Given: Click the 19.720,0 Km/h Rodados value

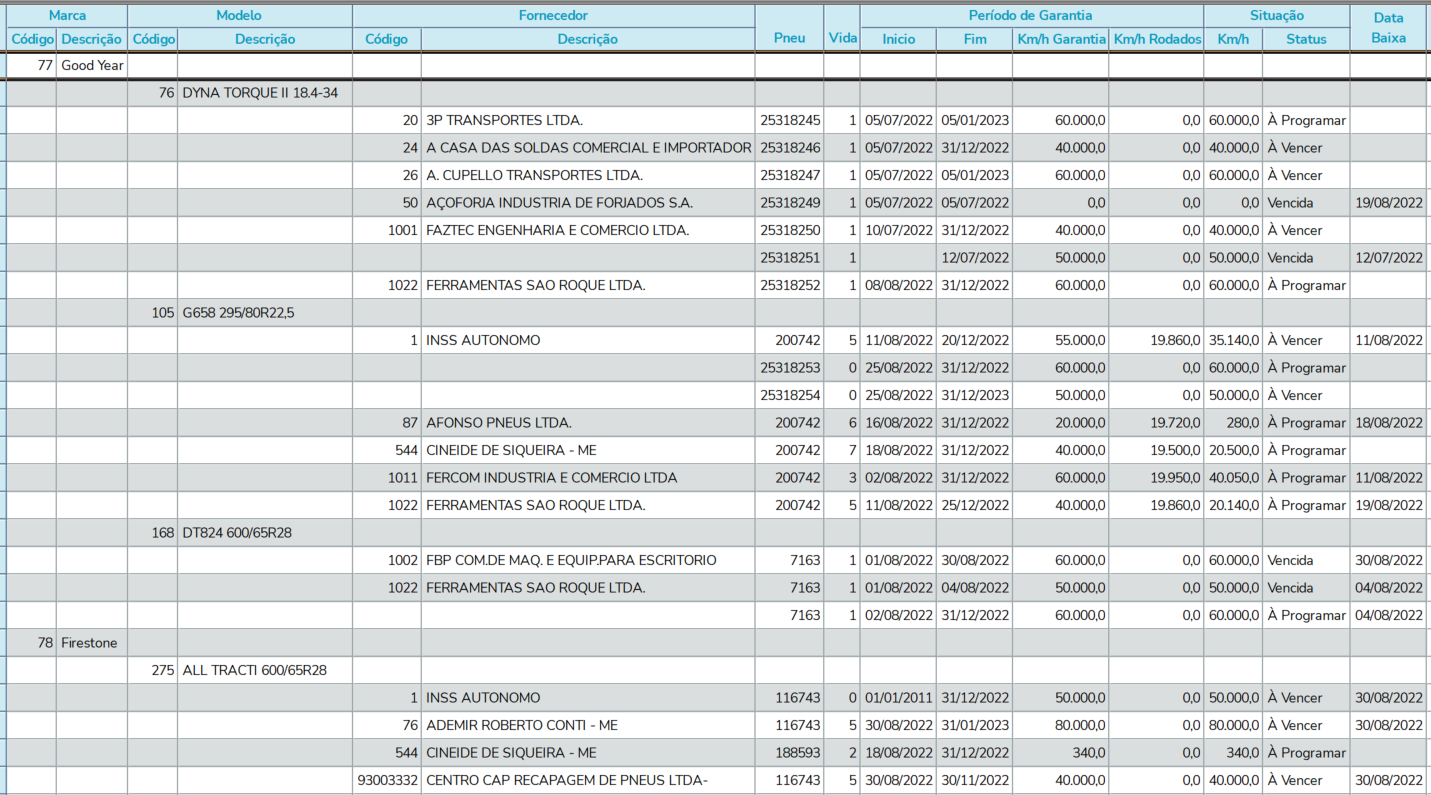Looking at the screenshot, I should (1175, 423).
